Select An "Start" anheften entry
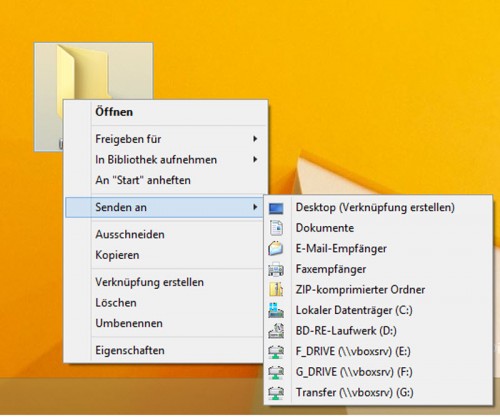500x417 pixels. (x=143, y=180)
